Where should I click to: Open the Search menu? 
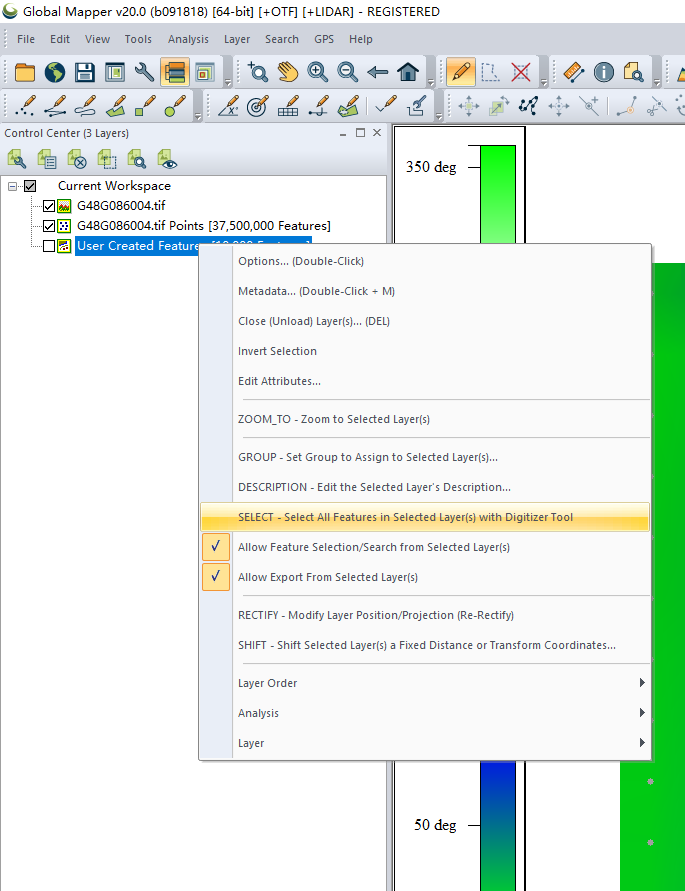[281, 39]
